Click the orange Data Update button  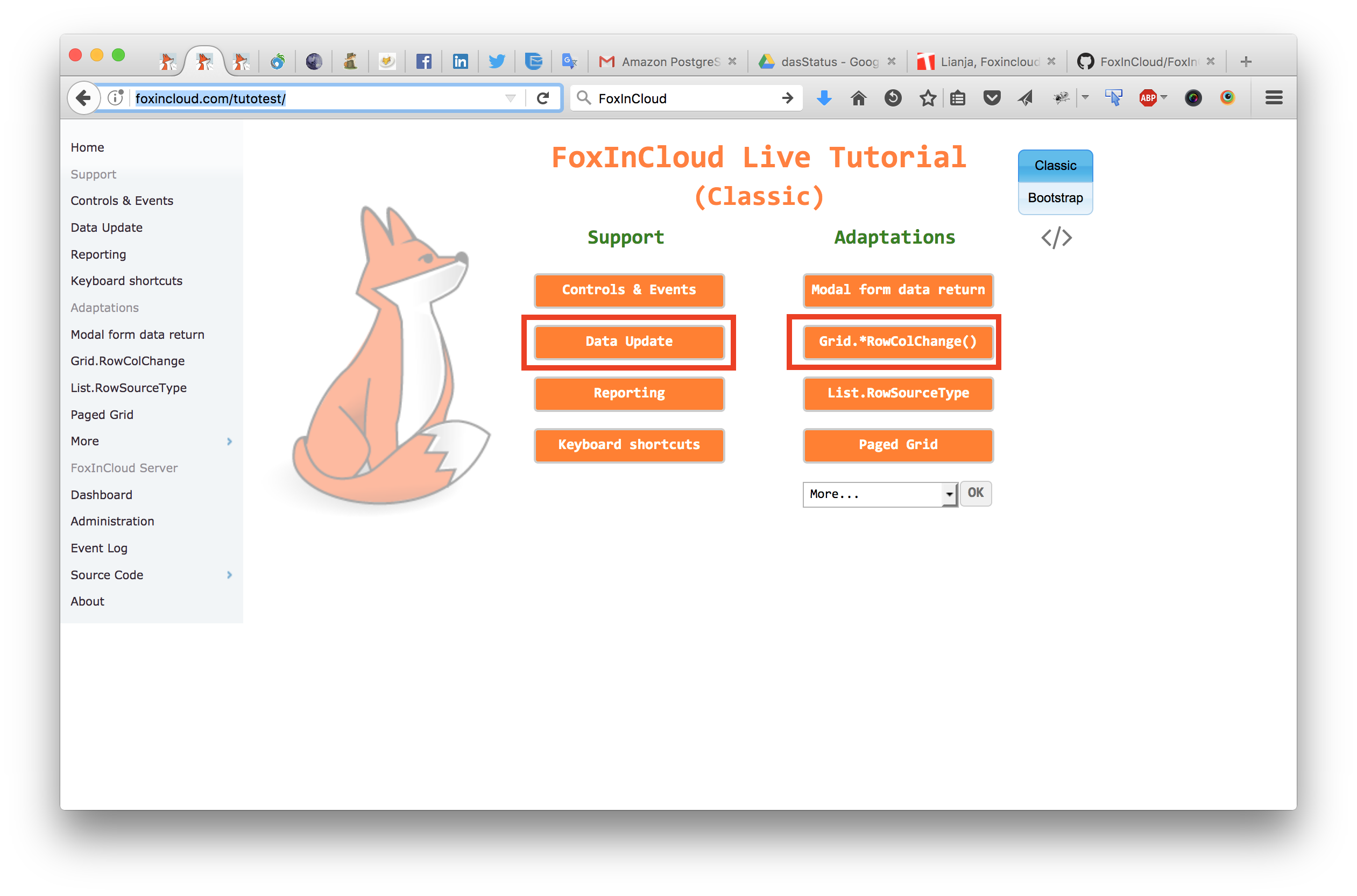629,342
